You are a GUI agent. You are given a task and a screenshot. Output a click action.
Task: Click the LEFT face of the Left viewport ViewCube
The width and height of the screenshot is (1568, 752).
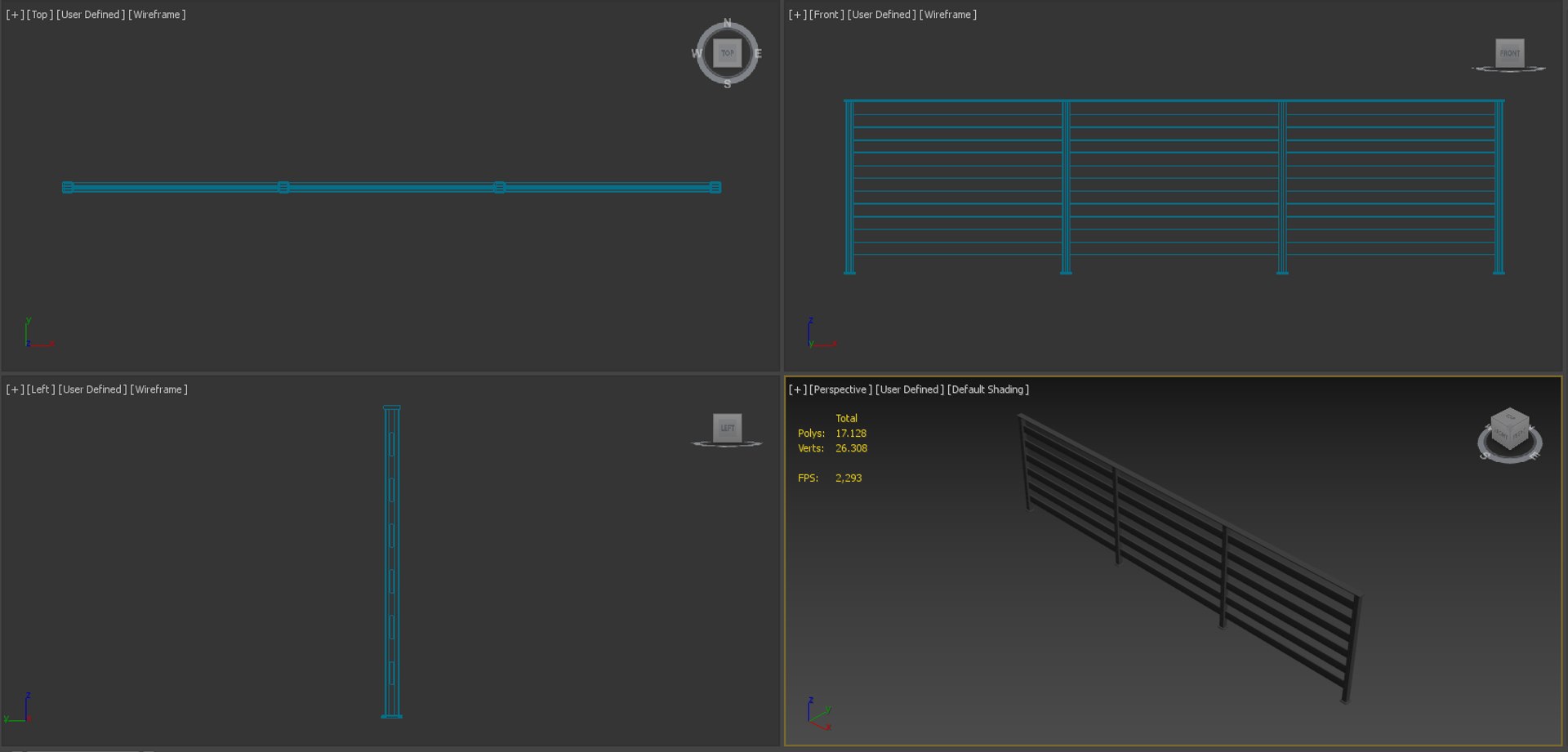(727, 428)
